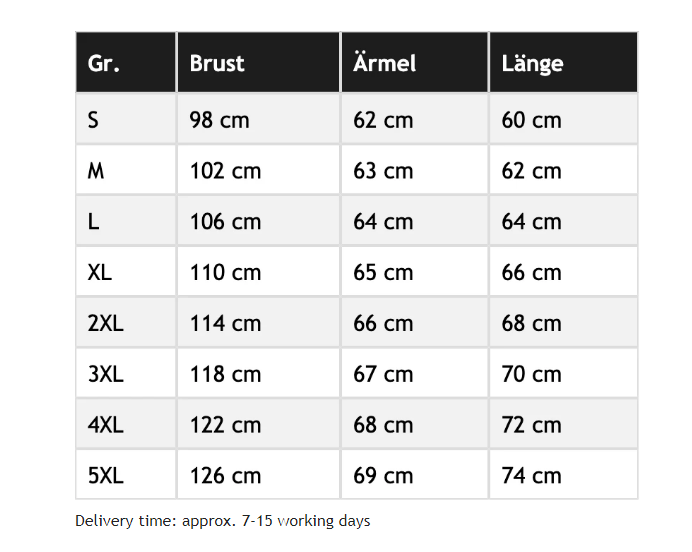The image size is (692, 552).
Task: Select the S size cell
Action: point(94,120)
